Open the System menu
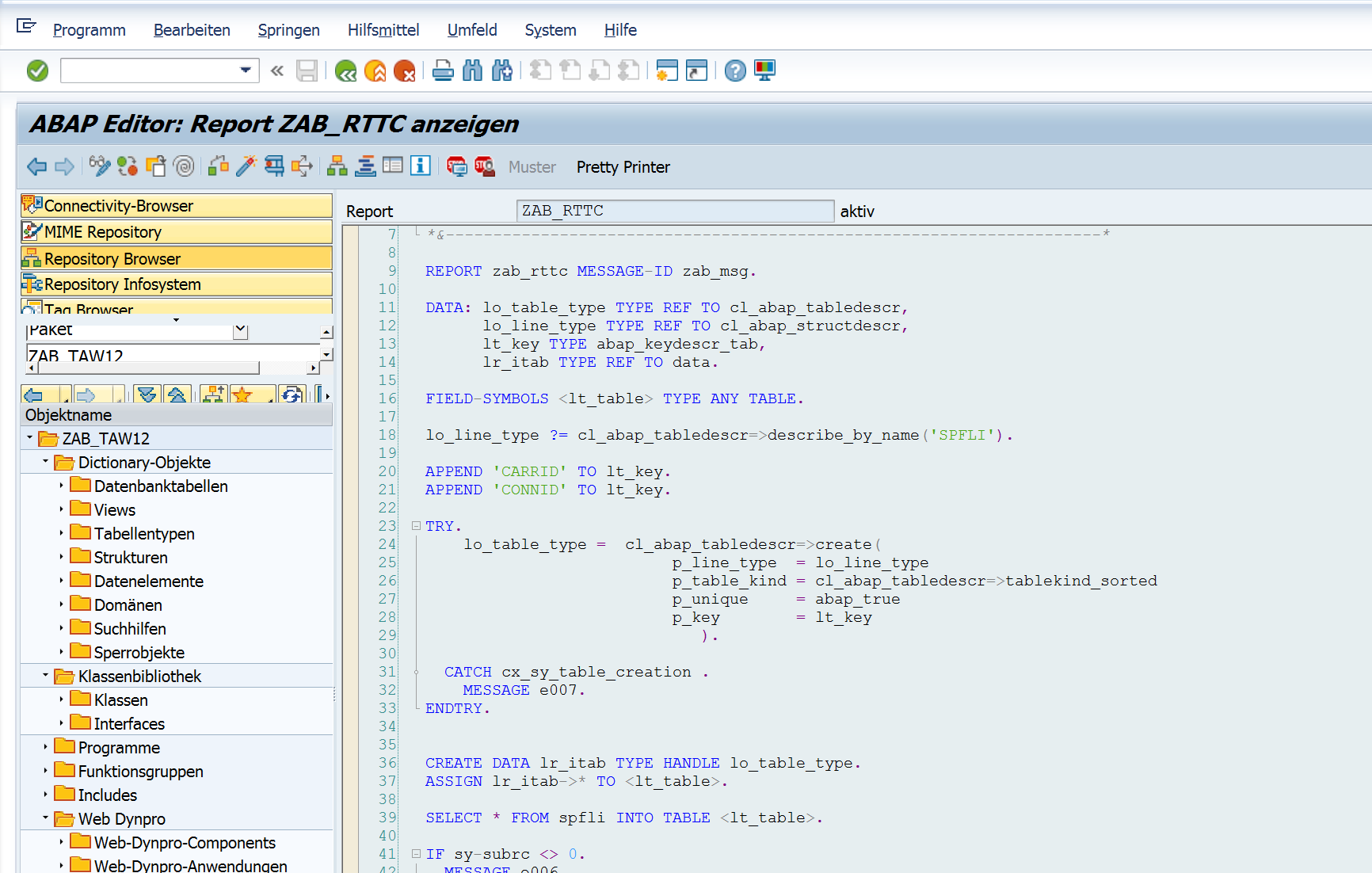This screenshot has height=873, width=1372. coord(551,30)
